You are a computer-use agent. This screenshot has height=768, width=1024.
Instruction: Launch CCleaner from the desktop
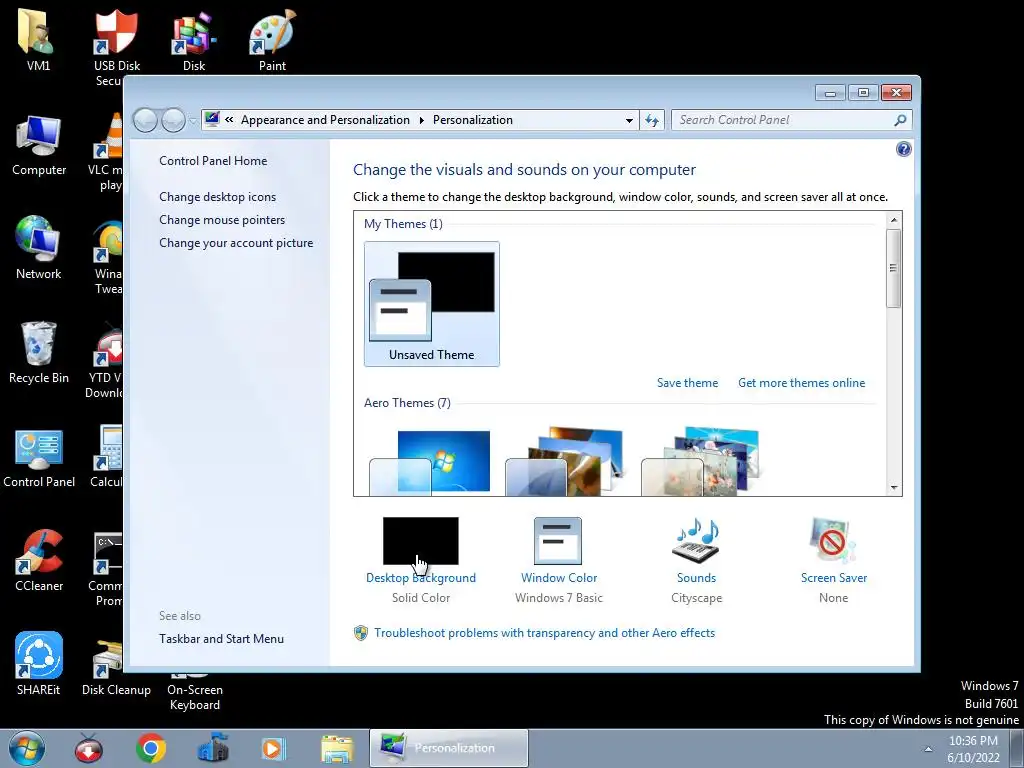[39, 560]
